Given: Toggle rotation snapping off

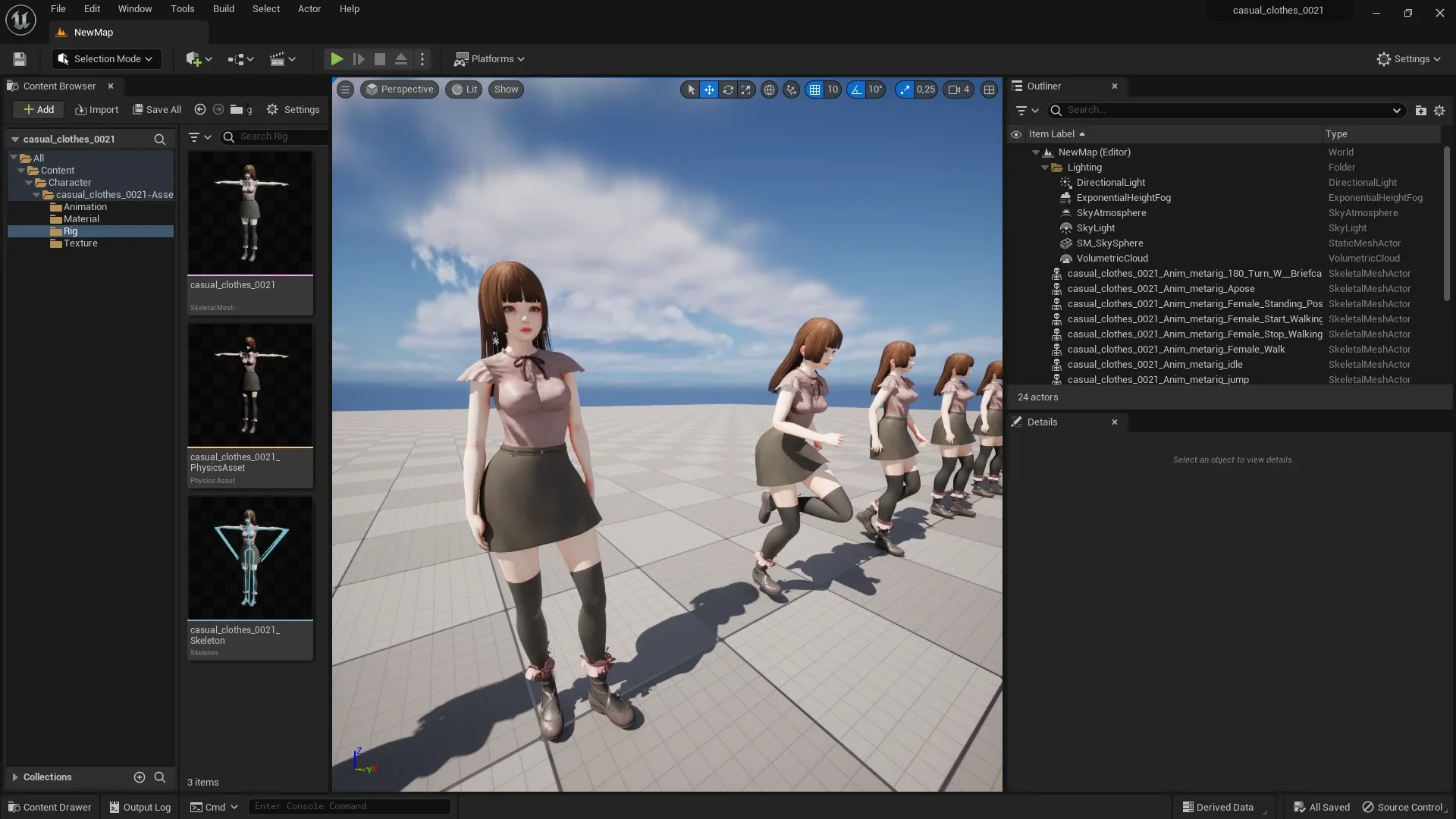Looking at the screenshot, I should click(858, 89).
